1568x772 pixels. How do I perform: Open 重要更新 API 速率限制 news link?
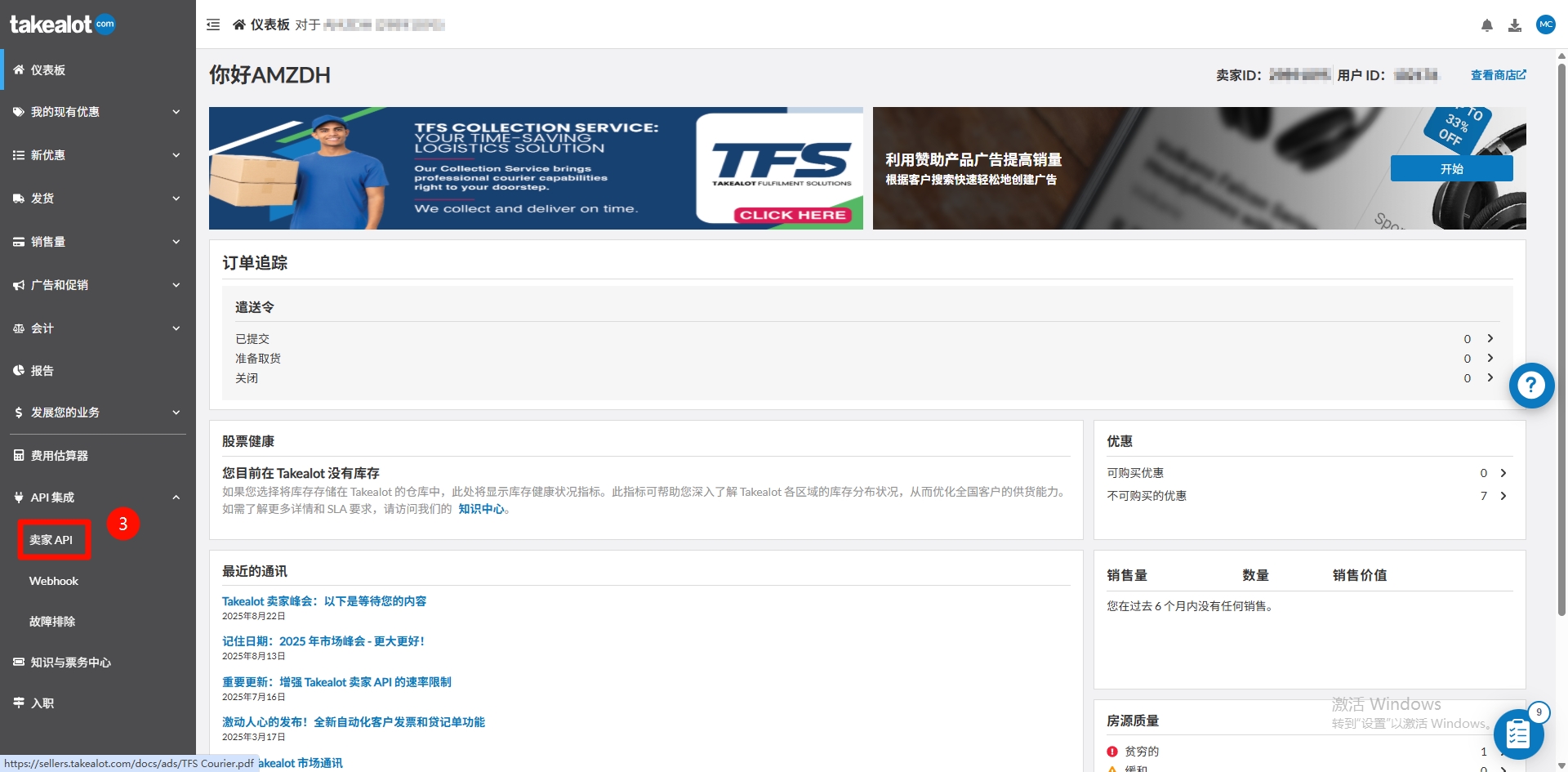336,682
